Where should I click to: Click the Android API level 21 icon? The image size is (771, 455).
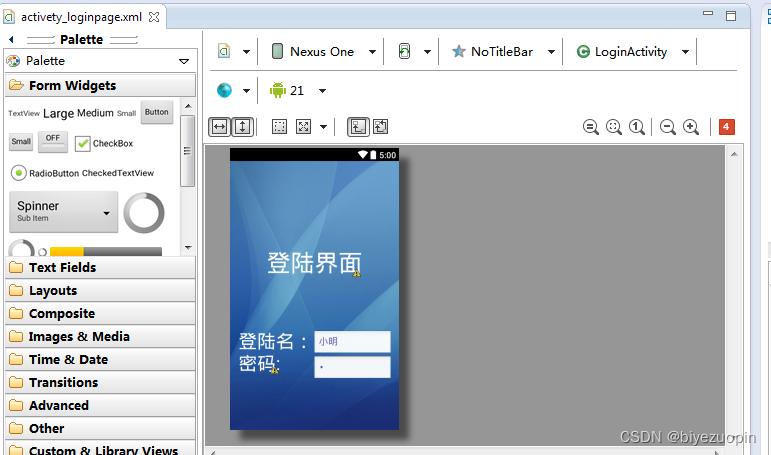(x=277, y=90)
